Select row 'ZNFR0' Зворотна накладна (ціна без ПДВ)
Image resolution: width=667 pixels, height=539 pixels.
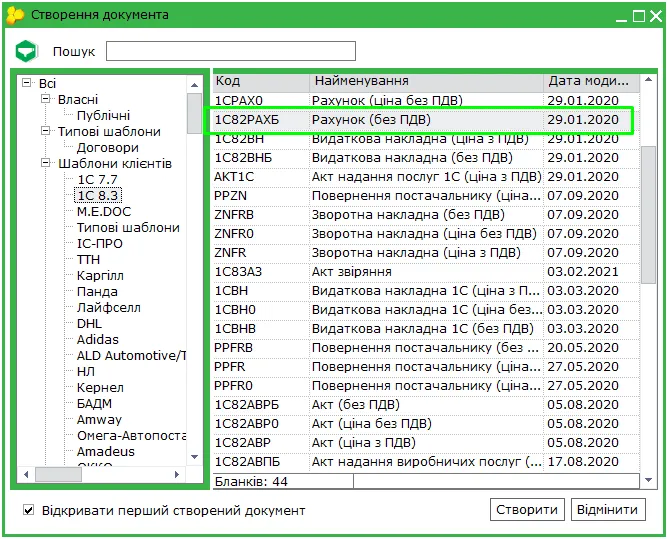coord(426,234)
